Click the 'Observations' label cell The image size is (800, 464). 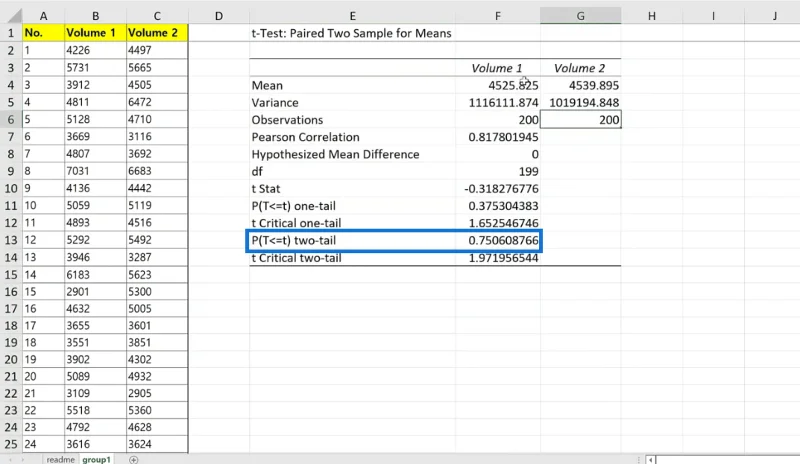point(353,120)
